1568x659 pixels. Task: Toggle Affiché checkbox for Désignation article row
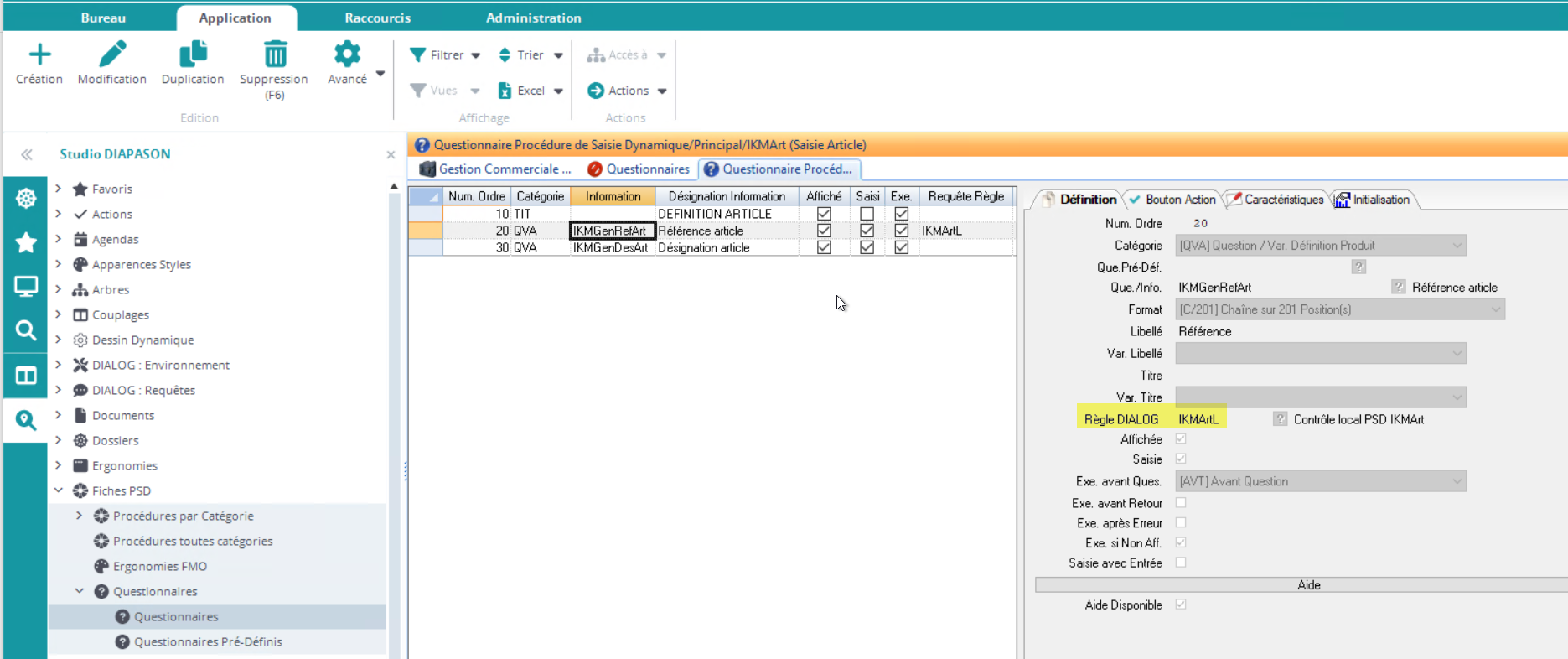[824, 247]
